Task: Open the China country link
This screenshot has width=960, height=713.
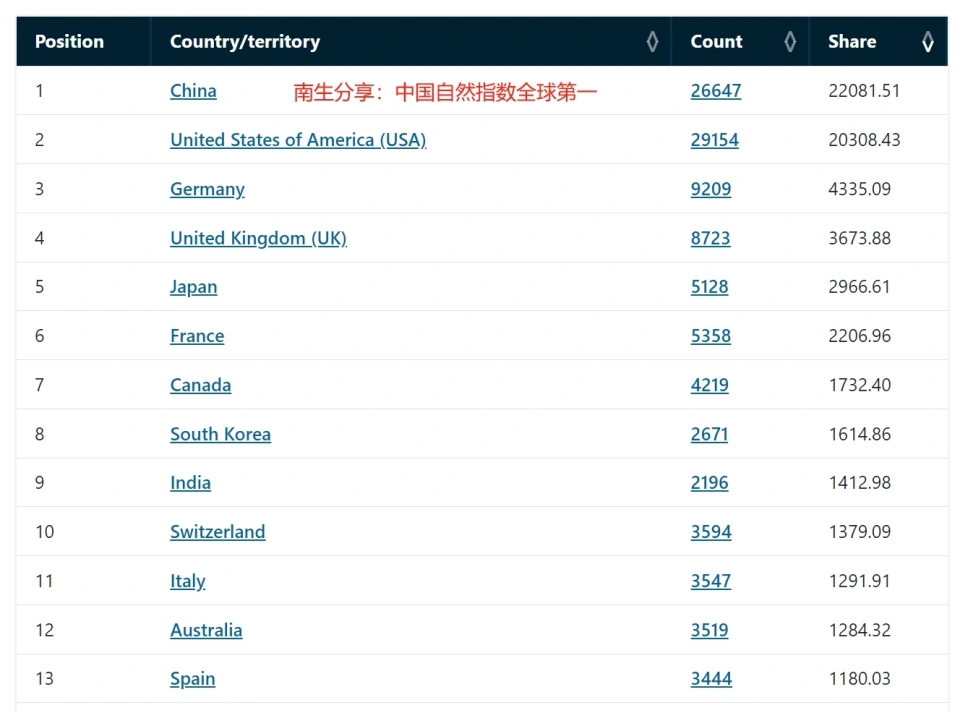Action: click(x=193, y=91)
